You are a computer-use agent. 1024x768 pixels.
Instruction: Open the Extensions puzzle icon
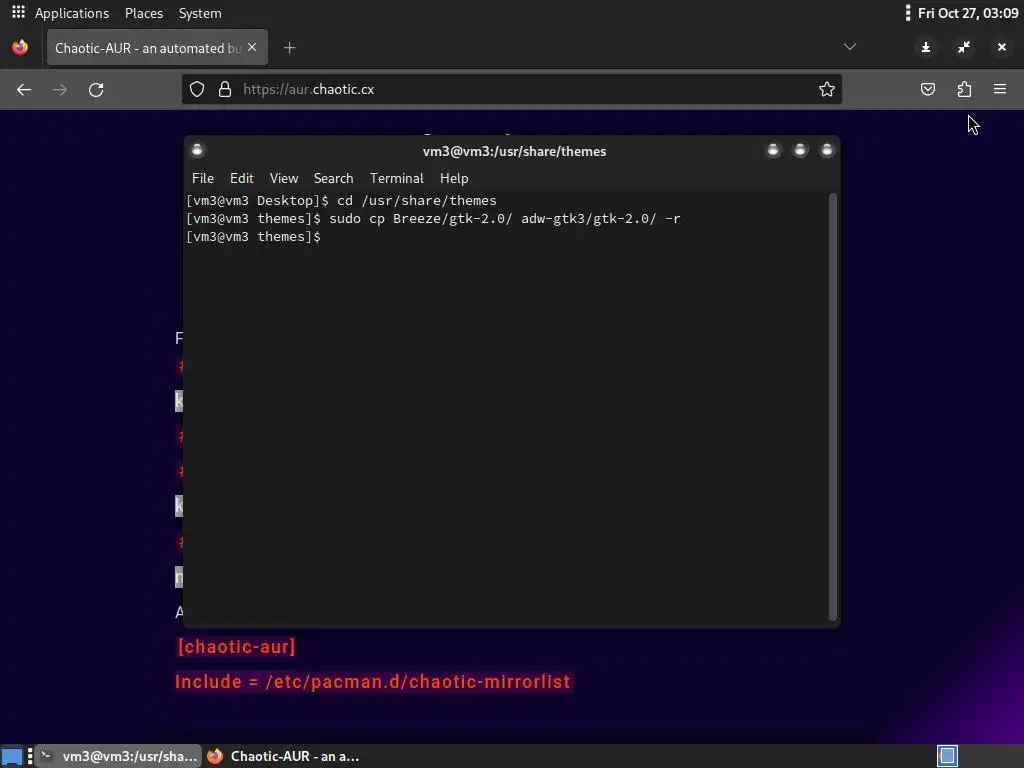pyautogui.click(x=964, y=89)
